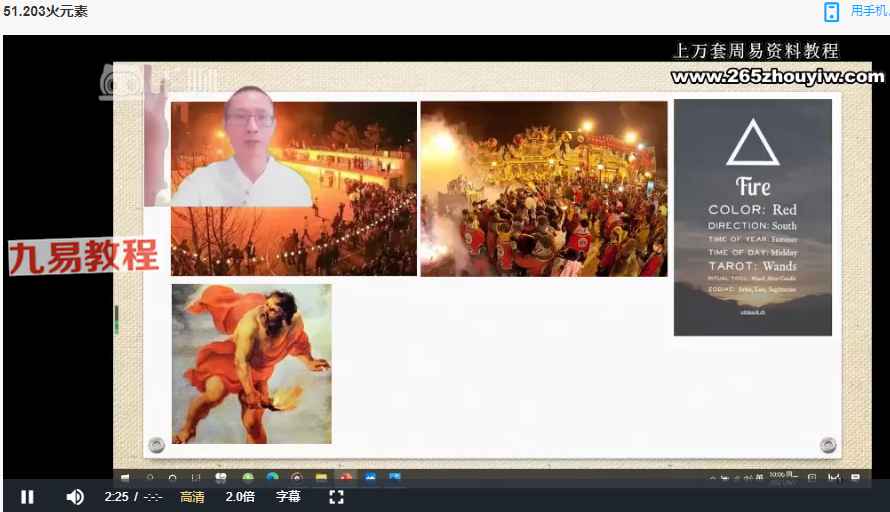
Task: Open the 高清 quality selector
Action: 192,497
